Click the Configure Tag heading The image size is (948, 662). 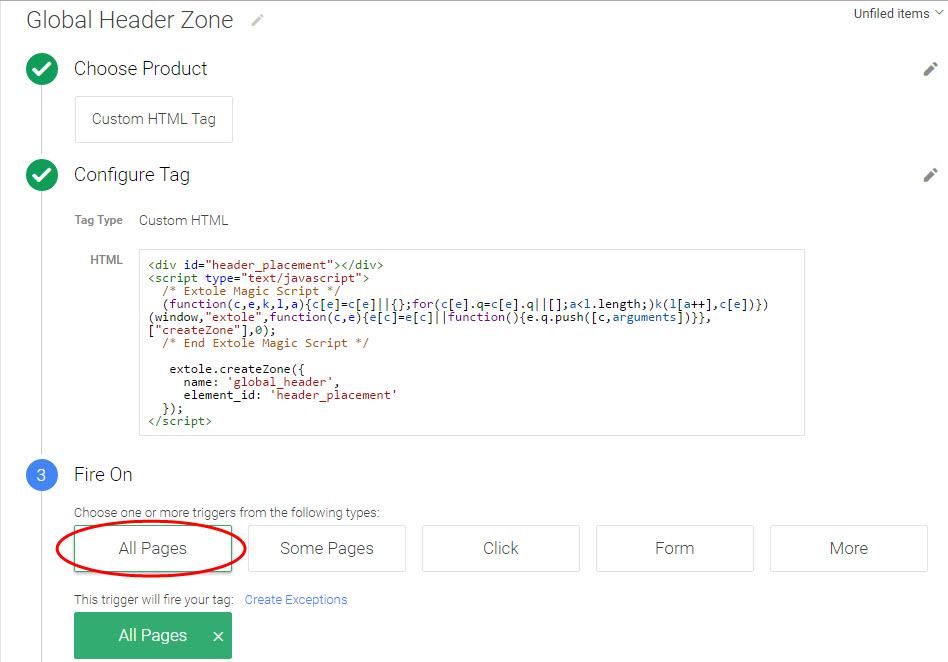click(132, 175)
